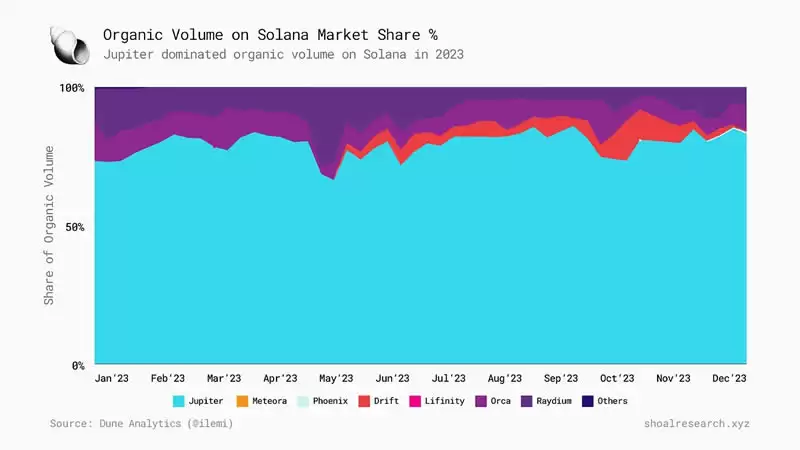The height and width of the screenshot is (450, 800).
Task: Click the Shoal shell logo
Action: point(70,45)
